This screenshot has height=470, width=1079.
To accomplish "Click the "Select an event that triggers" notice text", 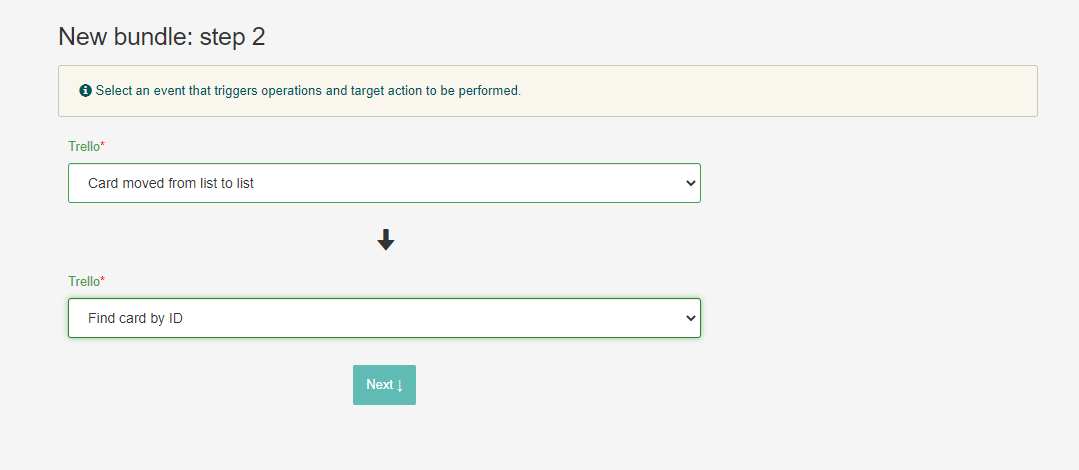I will [x=200, y=91].
